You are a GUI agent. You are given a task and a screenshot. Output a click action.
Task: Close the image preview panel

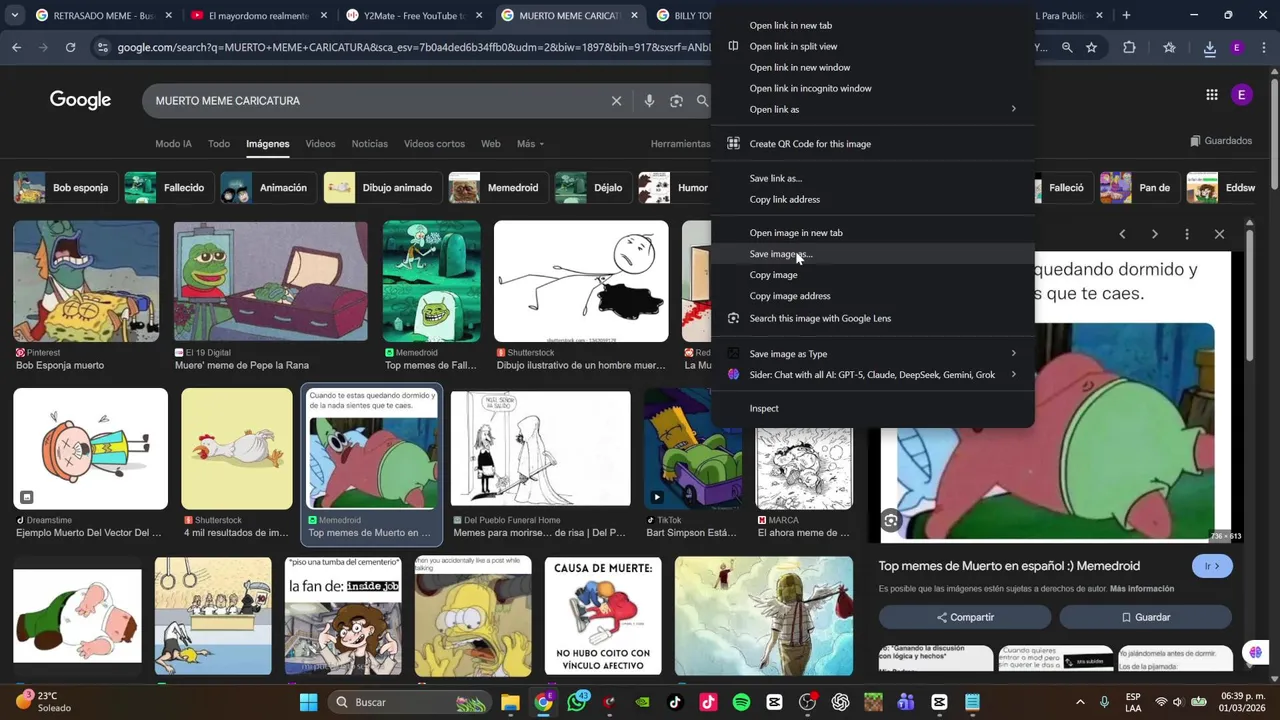click(1219, 234)
